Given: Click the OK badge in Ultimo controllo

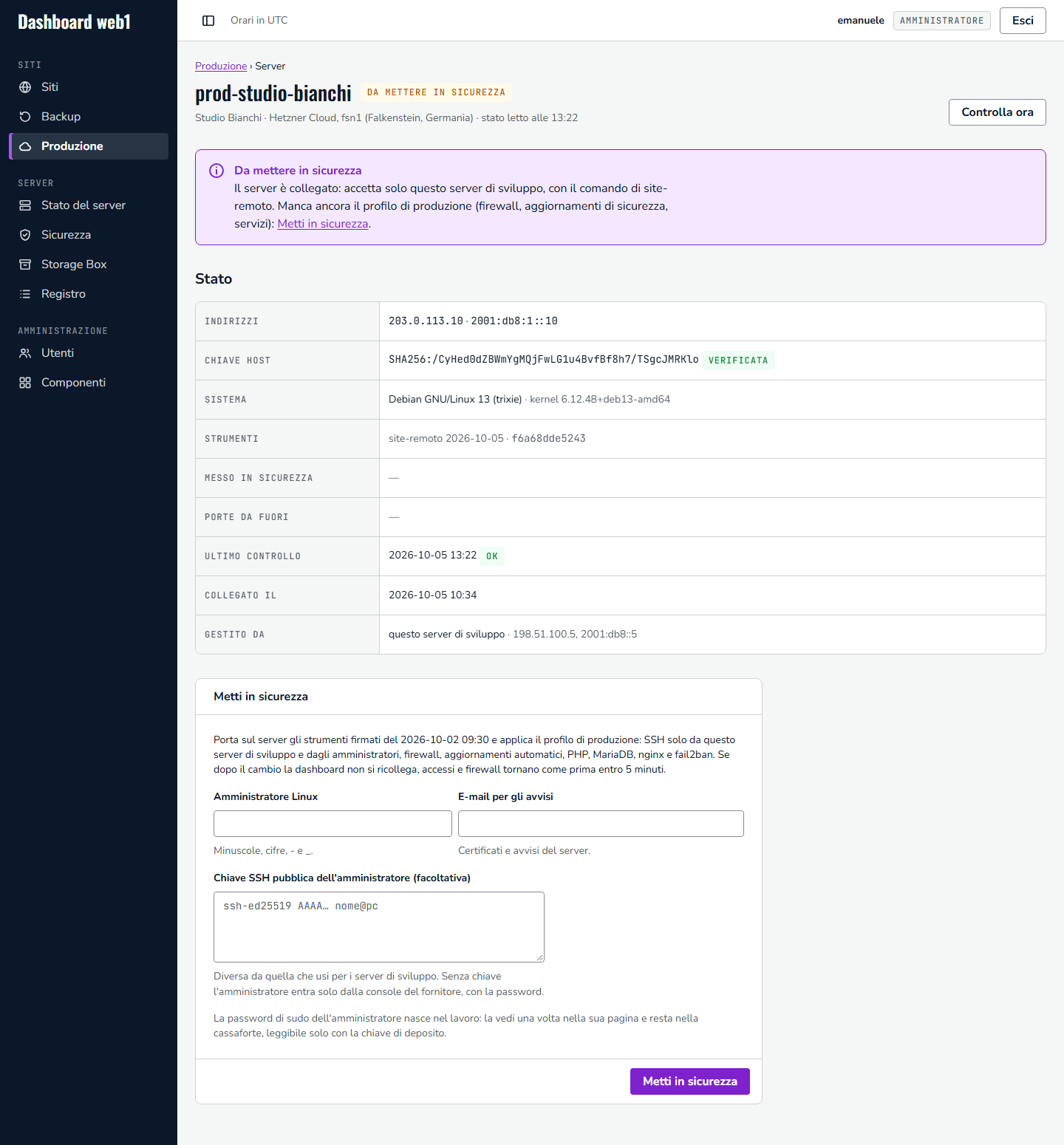Looking at the screenshot, I should pyautogui.click(x=492, y=556).
